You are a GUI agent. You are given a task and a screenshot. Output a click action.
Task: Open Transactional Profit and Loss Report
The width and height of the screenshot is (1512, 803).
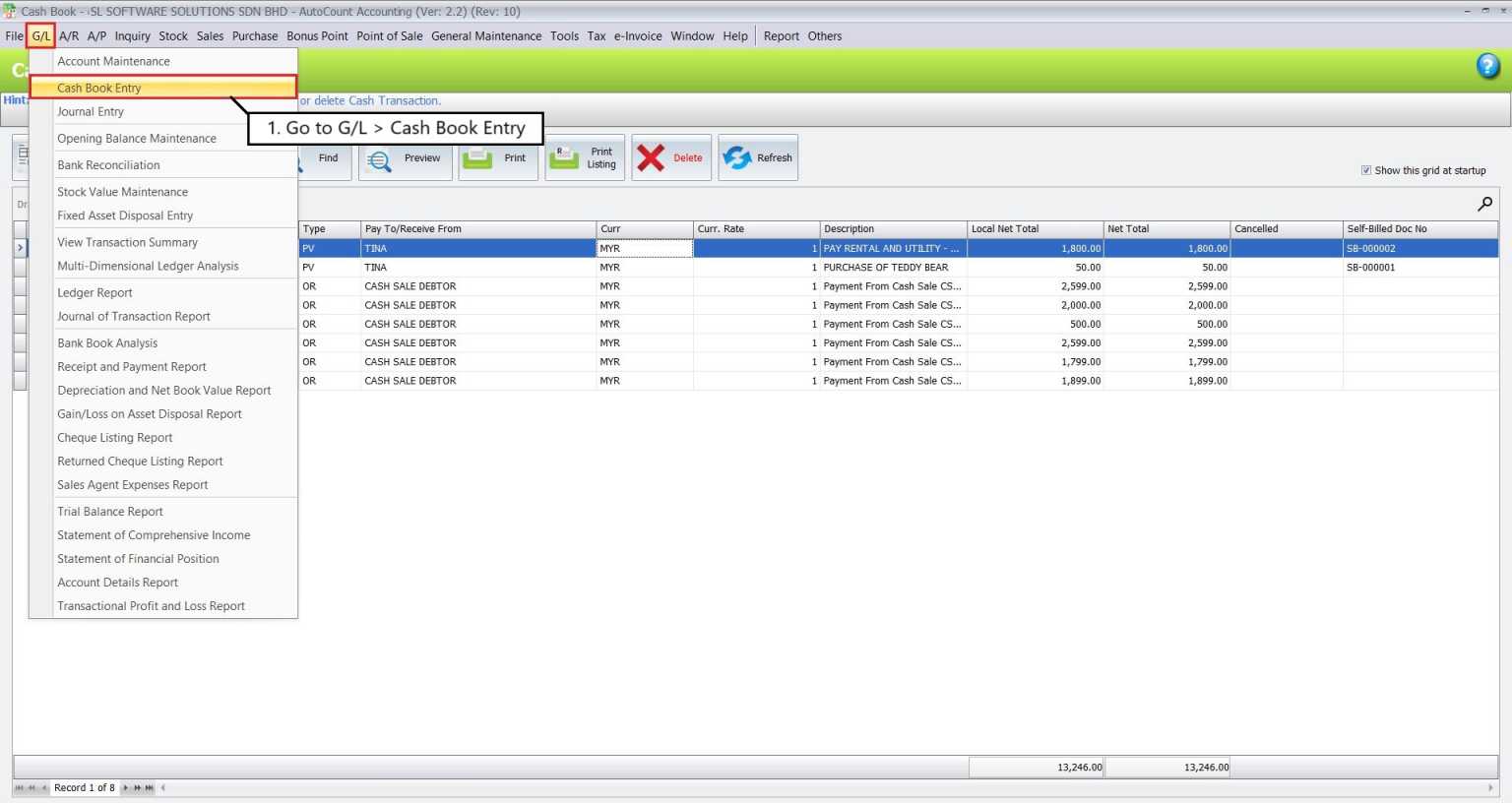pyautogui.click(x=163, y=606)
